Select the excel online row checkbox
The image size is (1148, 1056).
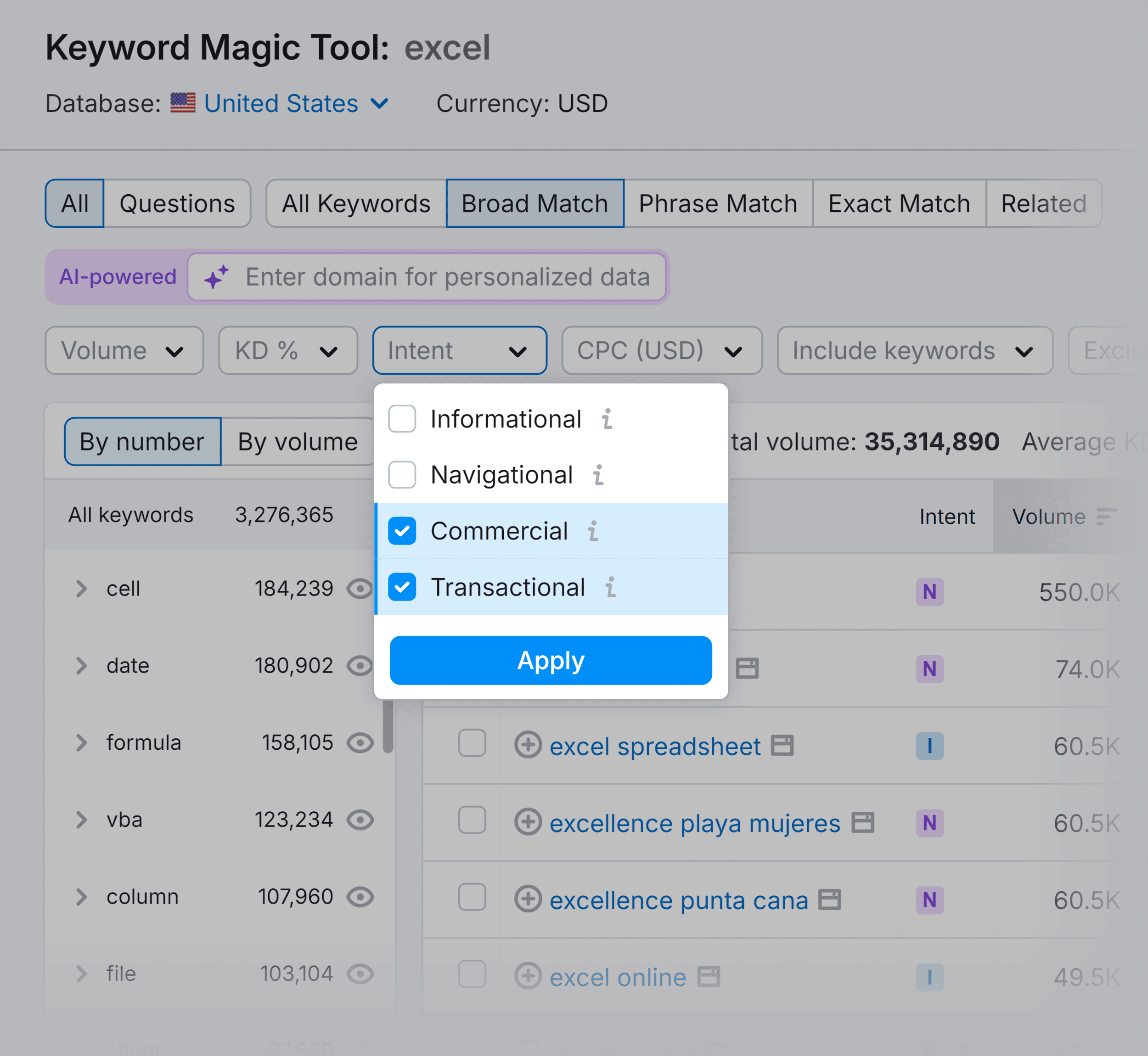(x=472, y=974)
